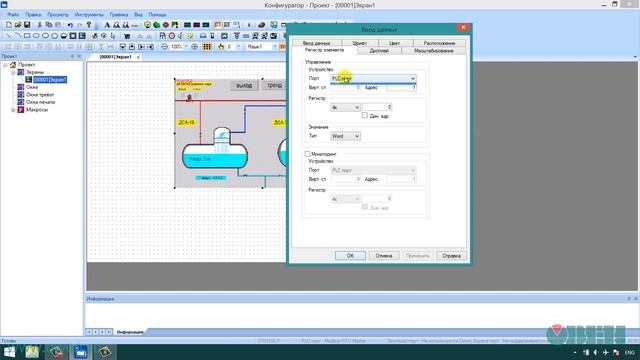Click the 'Справка' button

point(451,256)
